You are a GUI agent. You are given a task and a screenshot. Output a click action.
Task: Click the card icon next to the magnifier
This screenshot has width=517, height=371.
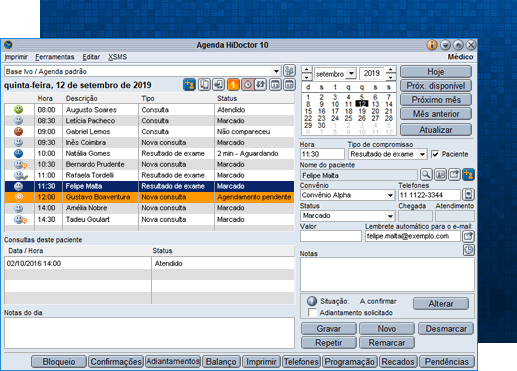(x=440, y=174)
